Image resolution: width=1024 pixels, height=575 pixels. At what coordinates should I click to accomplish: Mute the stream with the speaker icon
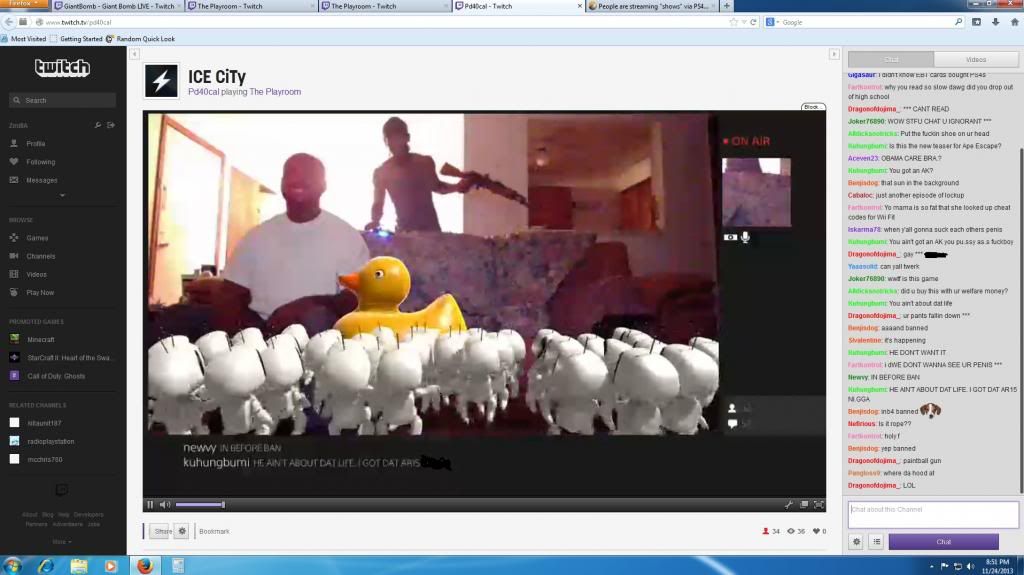pos(165,504)
